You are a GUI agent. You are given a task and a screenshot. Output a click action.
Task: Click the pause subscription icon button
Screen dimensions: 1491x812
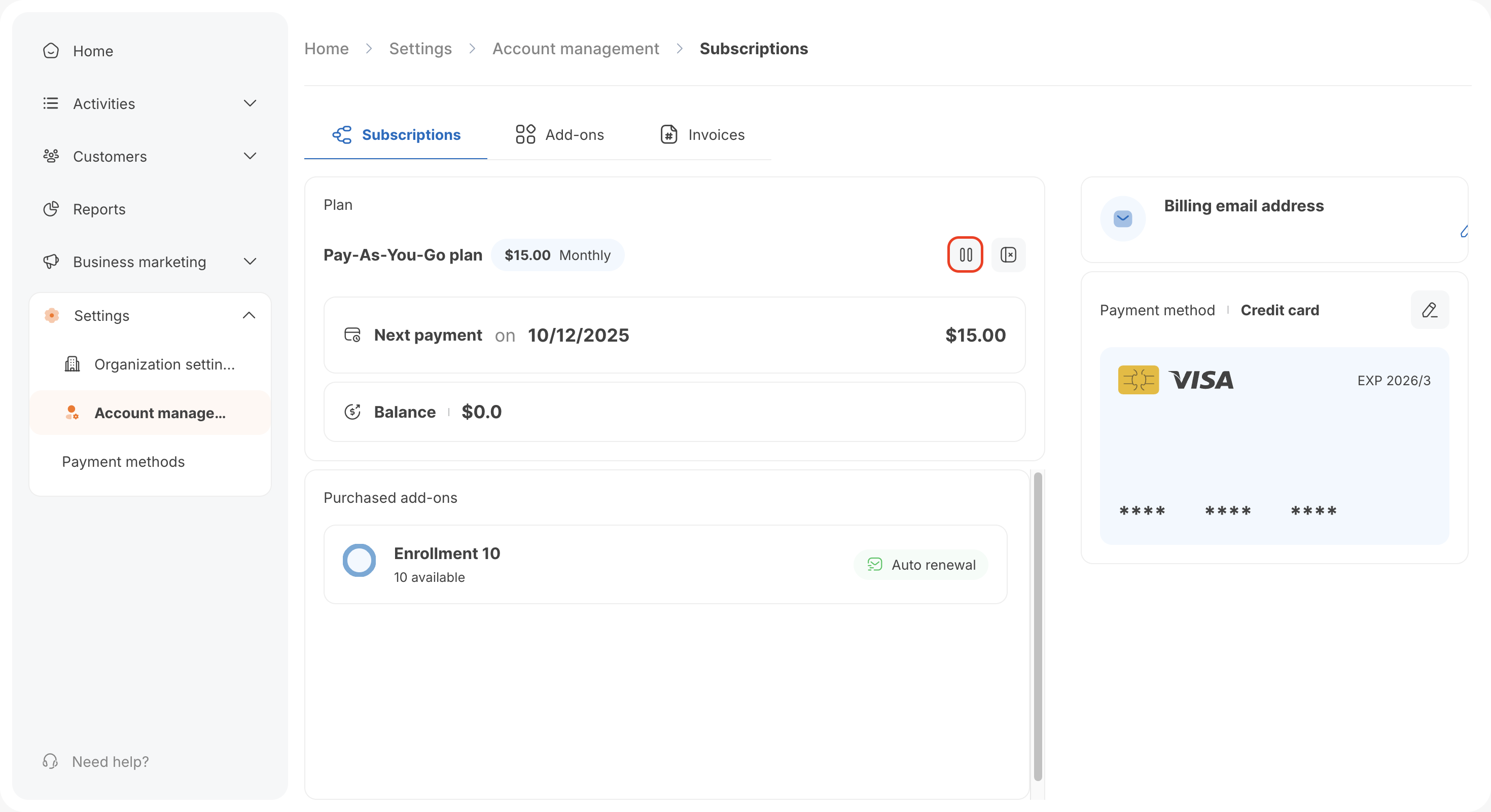click(965, 254)
